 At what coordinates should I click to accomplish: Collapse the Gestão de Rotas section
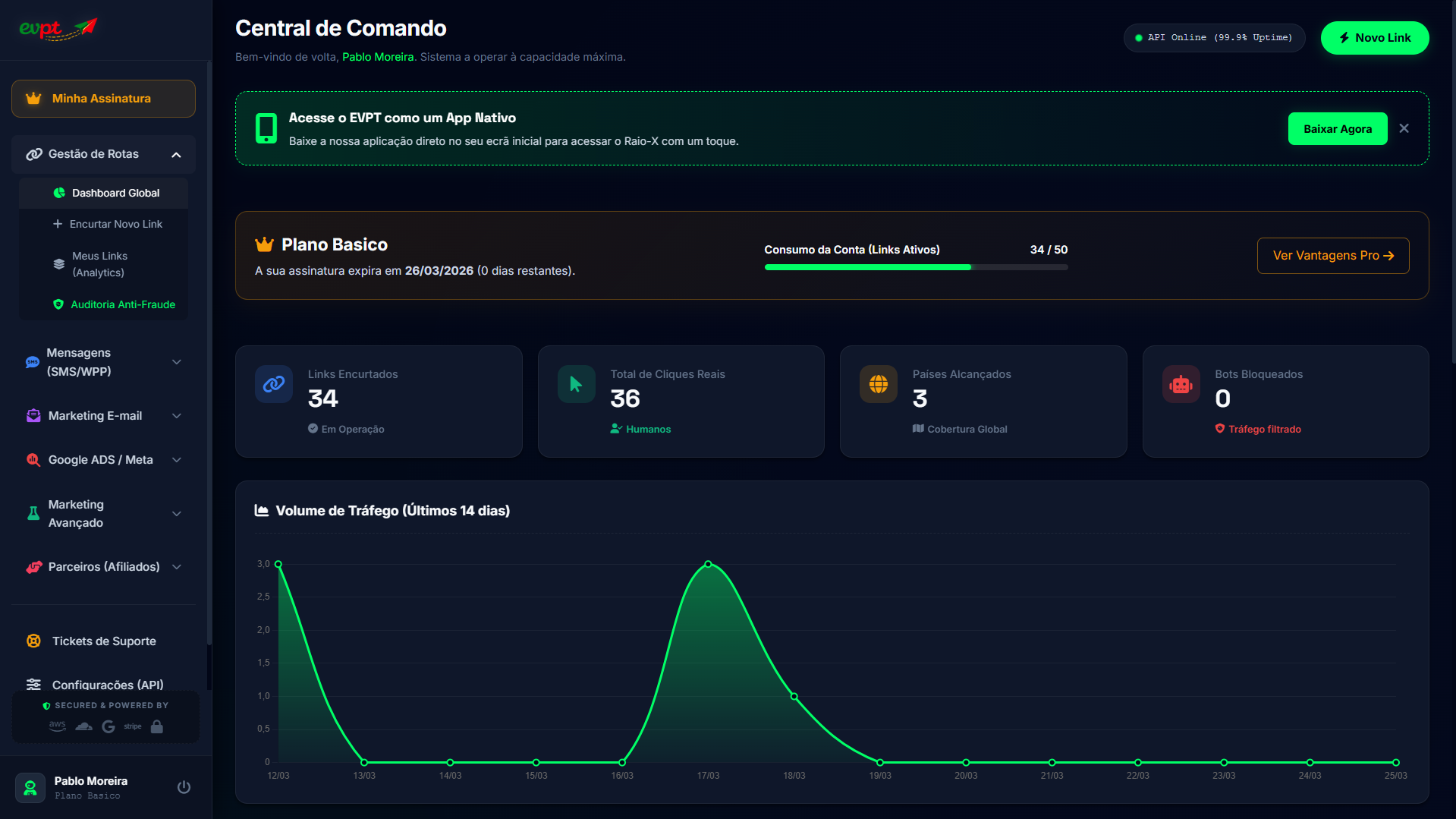tap(176, 154)
